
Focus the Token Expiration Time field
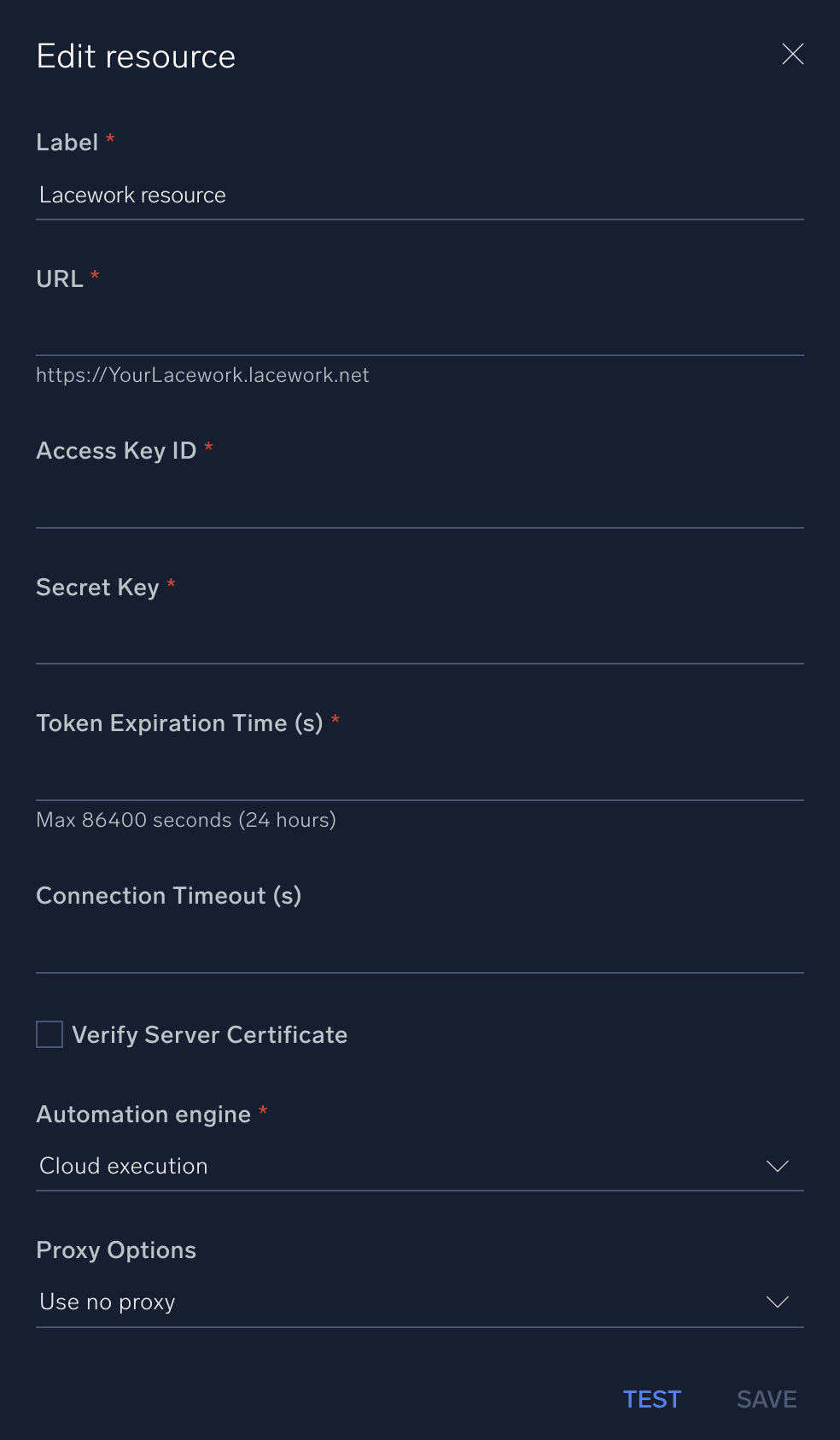pos(418,776)
